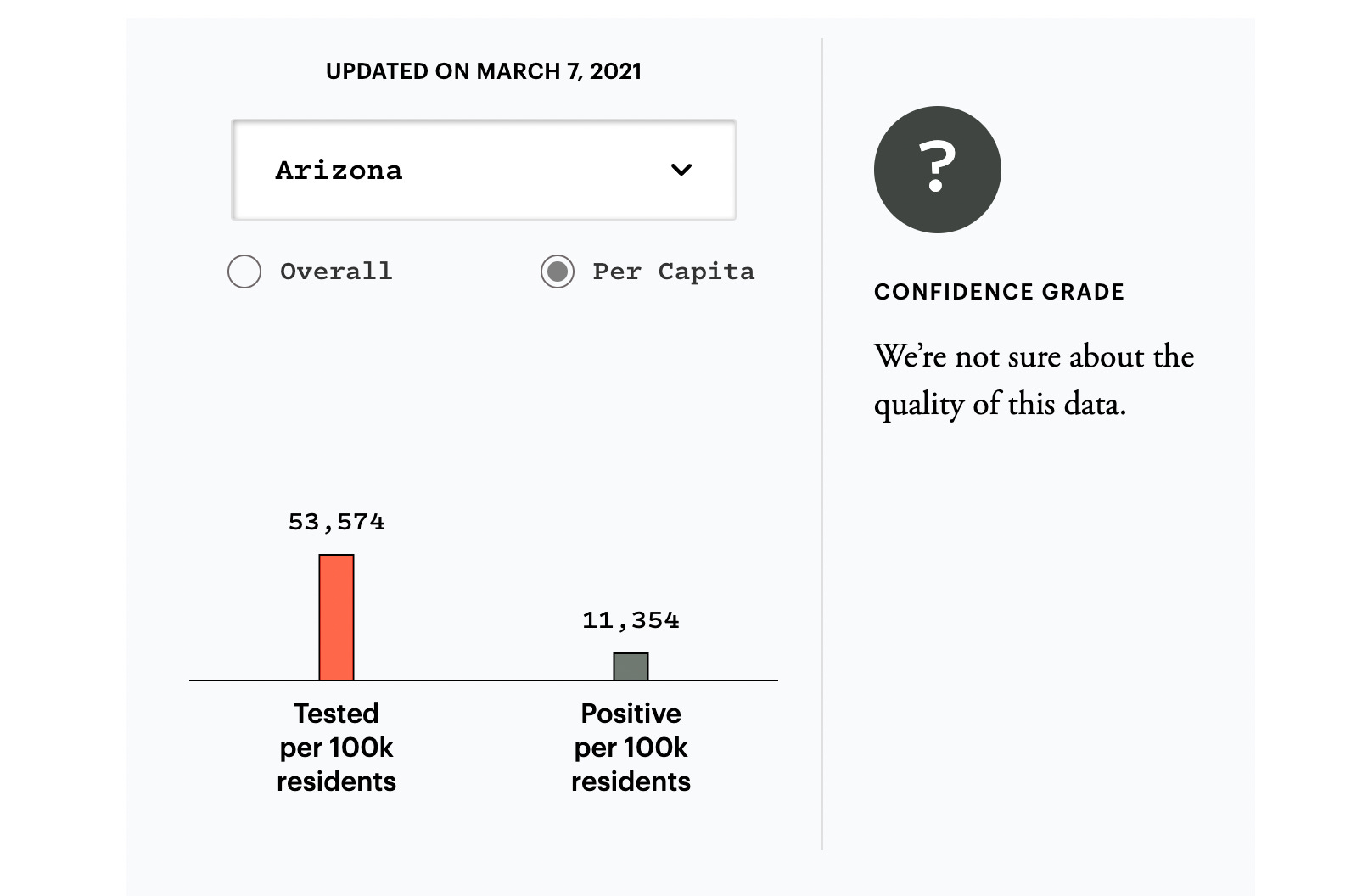
Task: Select the Overall radio button
Action: click(x=244, y=272)
